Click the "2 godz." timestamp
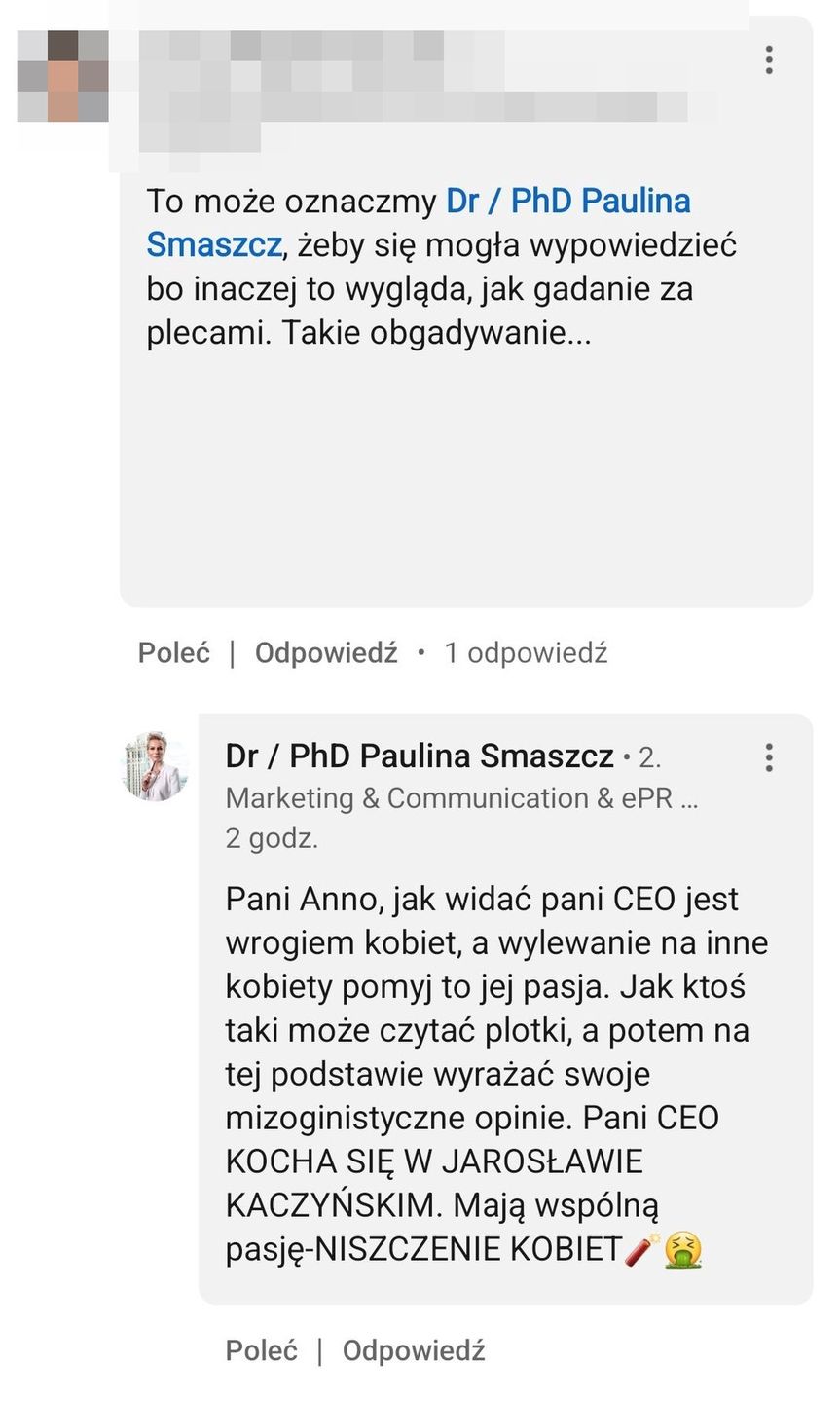 tap(272, 837)
